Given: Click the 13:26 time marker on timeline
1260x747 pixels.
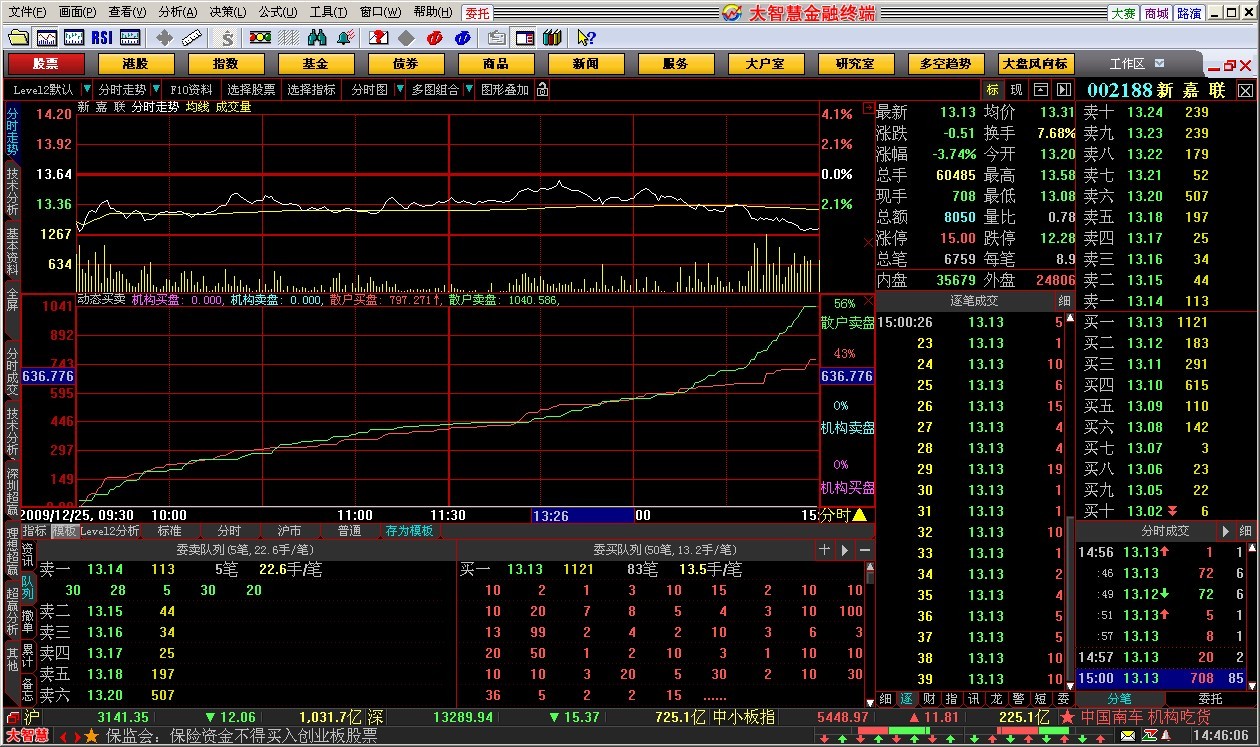Looking at the screenshot, I should (551, 515).
